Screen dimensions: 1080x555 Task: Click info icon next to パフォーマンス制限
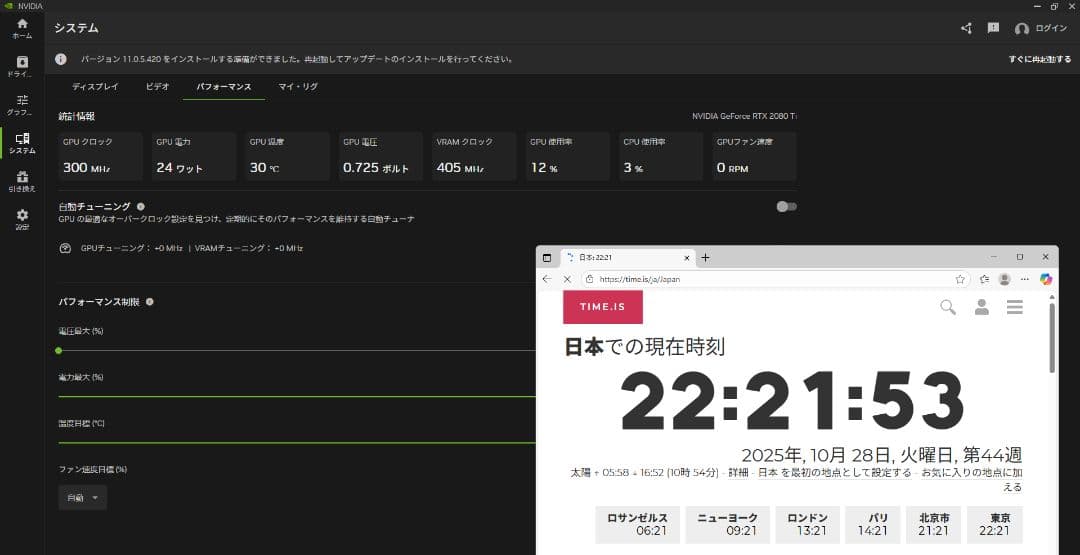click(149, 302)
